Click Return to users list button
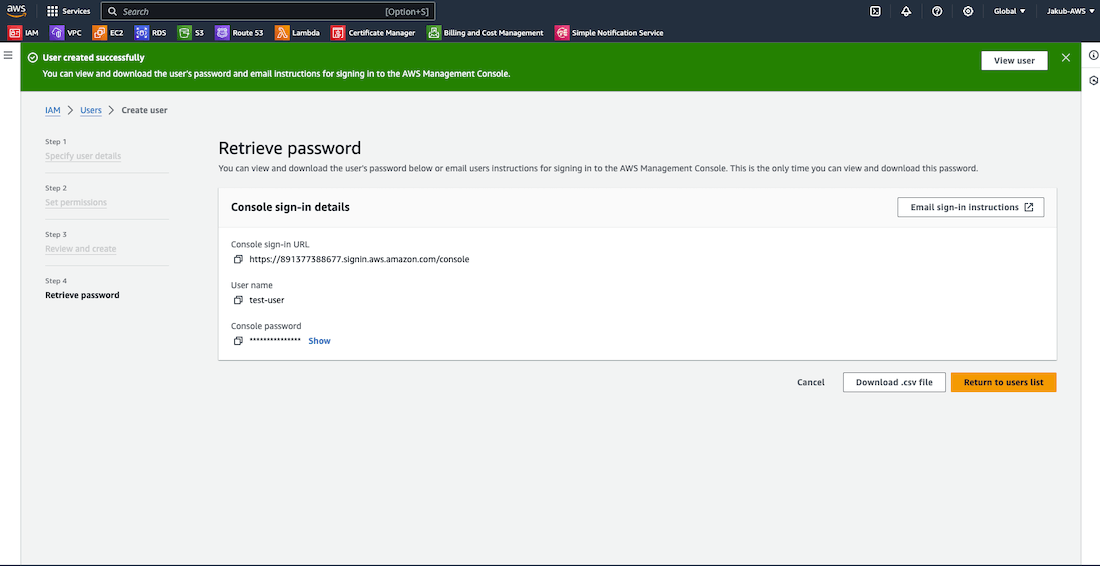Viewport: 1100px width, 566px height. 1003,382
